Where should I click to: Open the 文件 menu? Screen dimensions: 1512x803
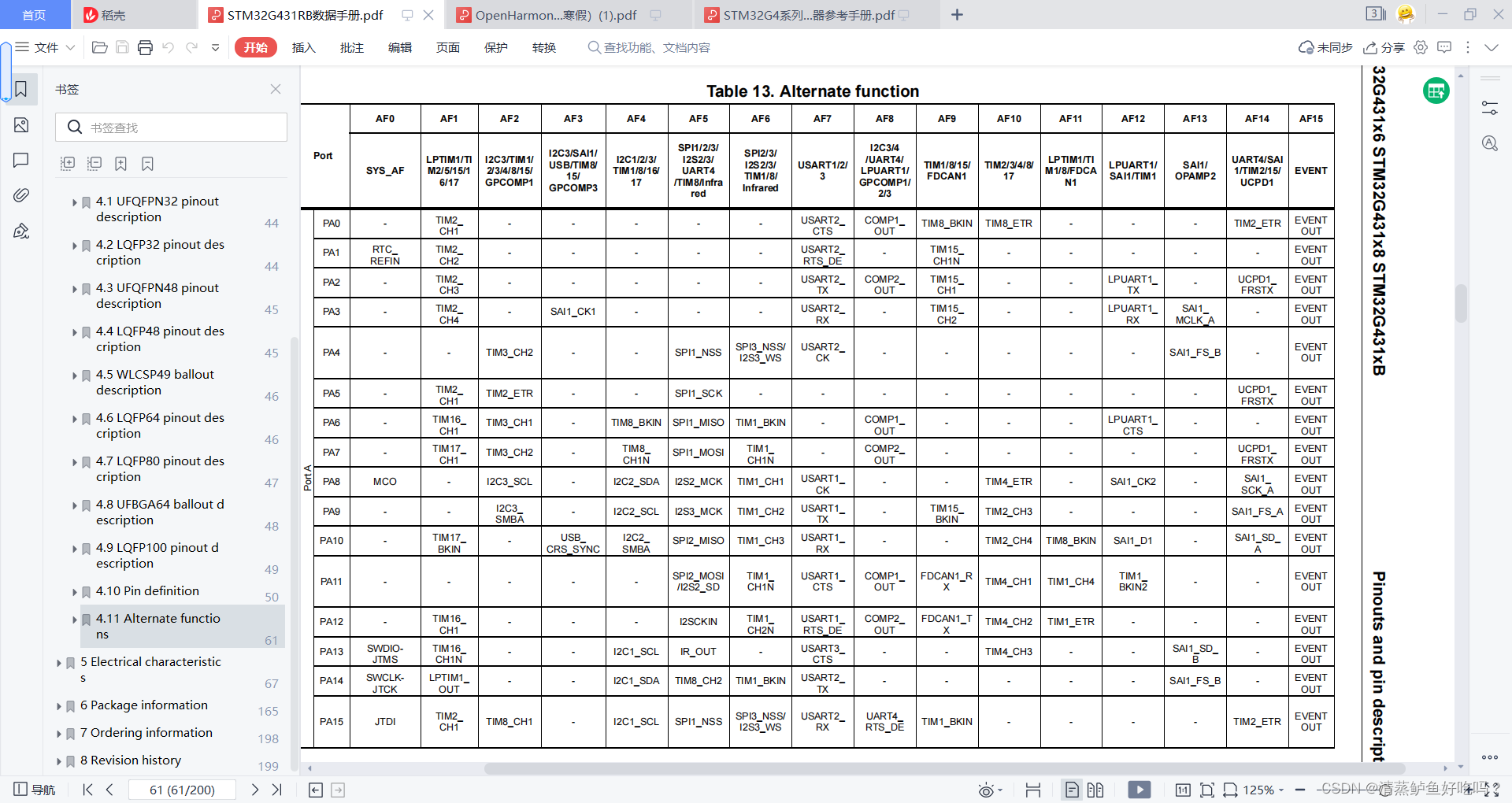[x=45, y=47]
